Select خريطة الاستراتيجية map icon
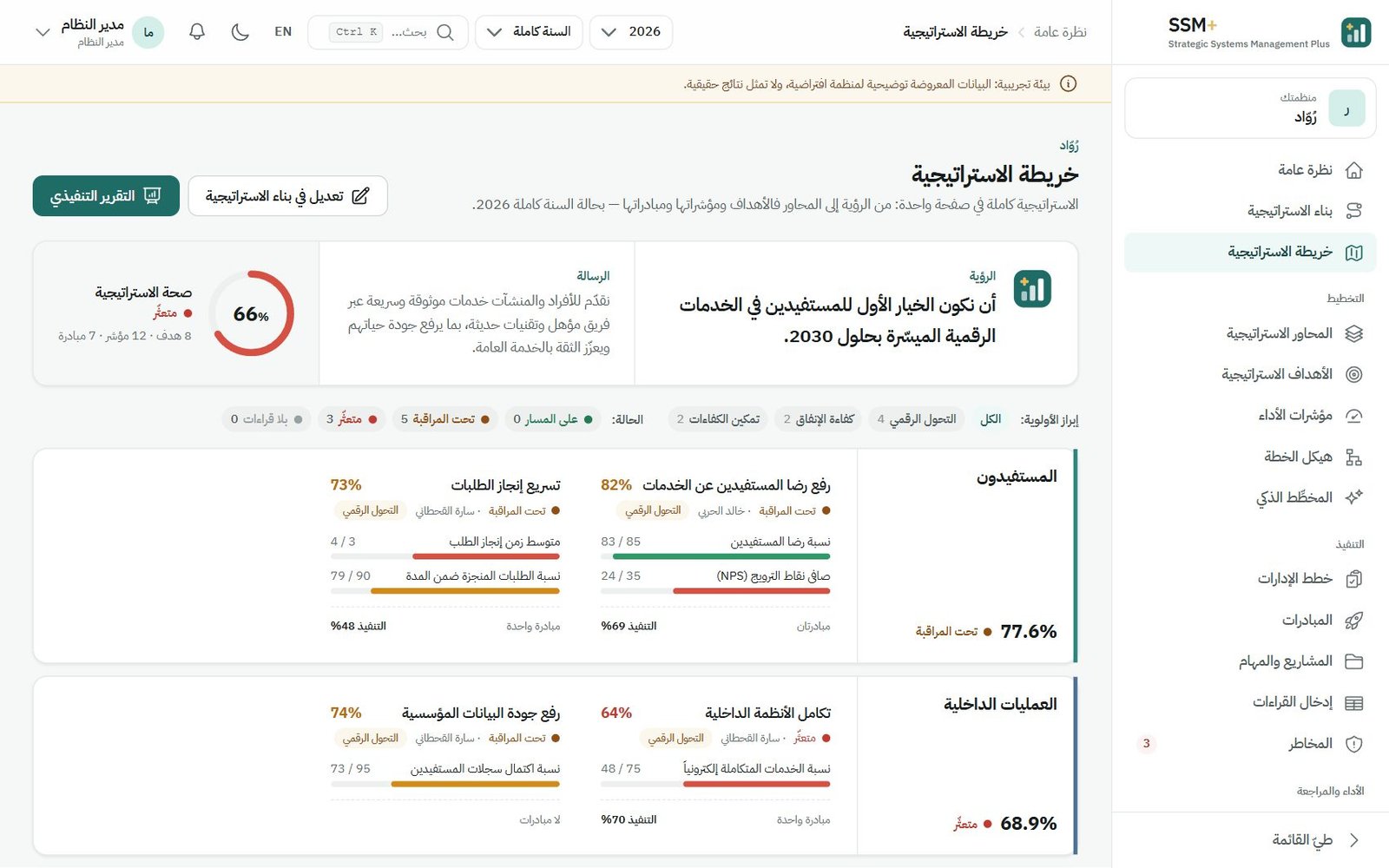 [1353, 252]
